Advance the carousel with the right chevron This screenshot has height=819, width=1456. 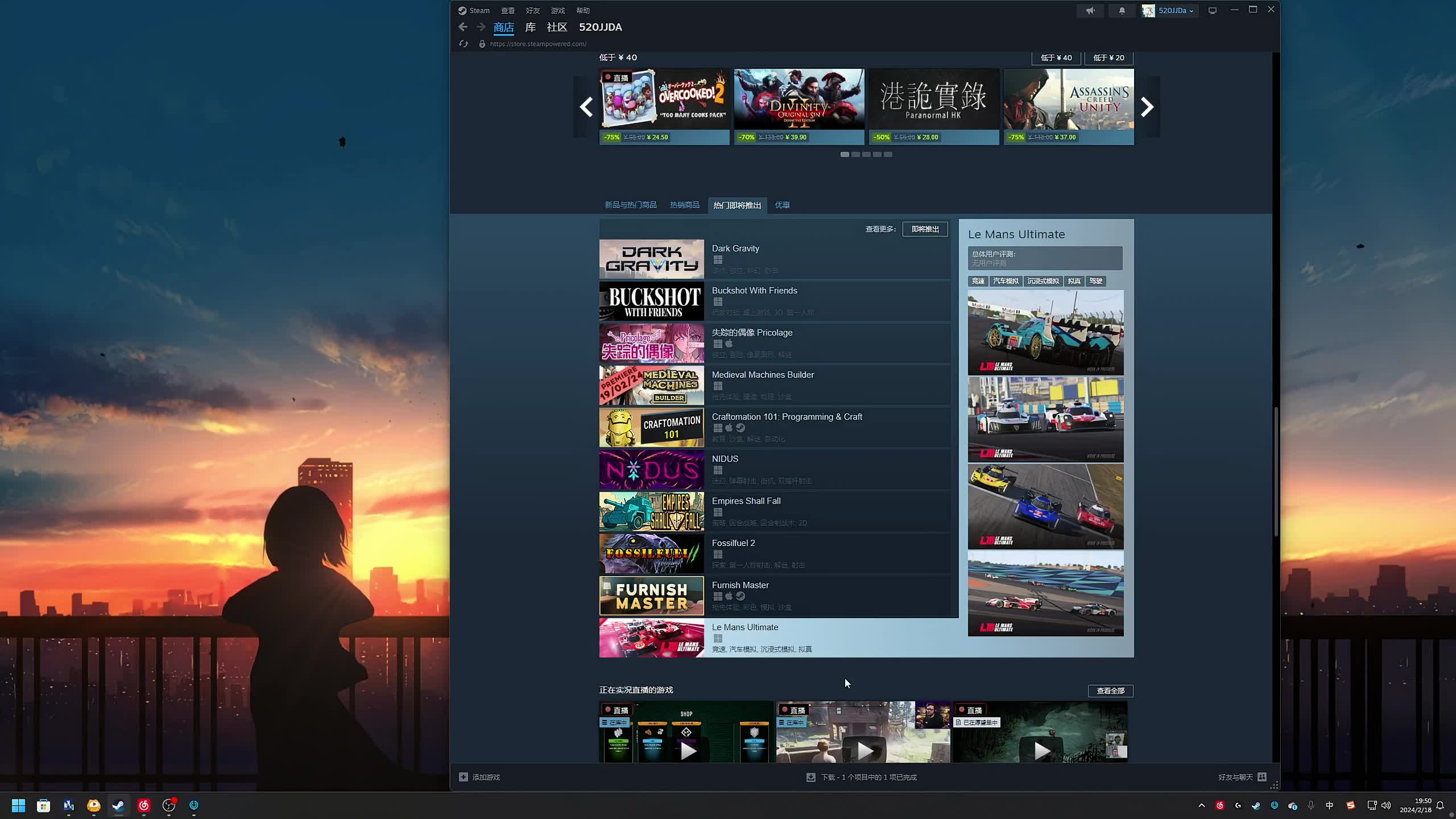1147,107
